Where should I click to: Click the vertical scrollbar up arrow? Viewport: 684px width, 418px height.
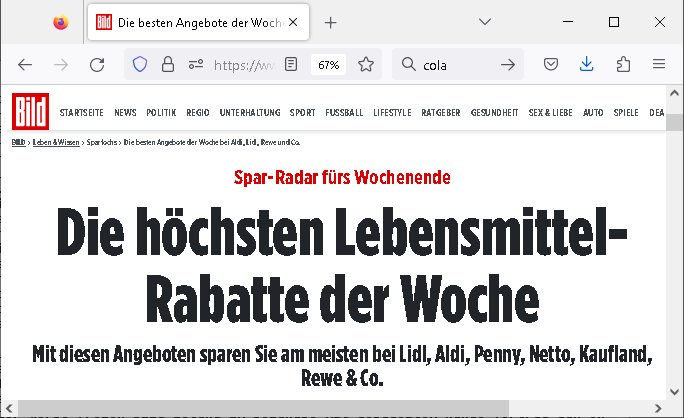point(674,93)
